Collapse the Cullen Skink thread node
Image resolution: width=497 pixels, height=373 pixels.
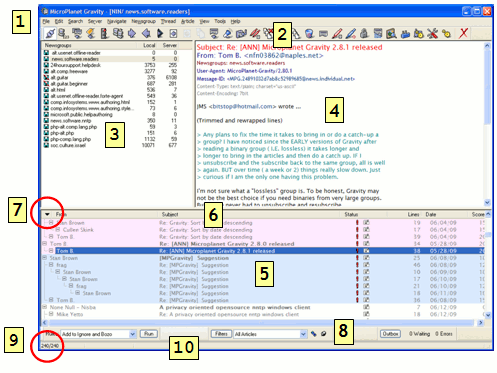click(58, 230)
